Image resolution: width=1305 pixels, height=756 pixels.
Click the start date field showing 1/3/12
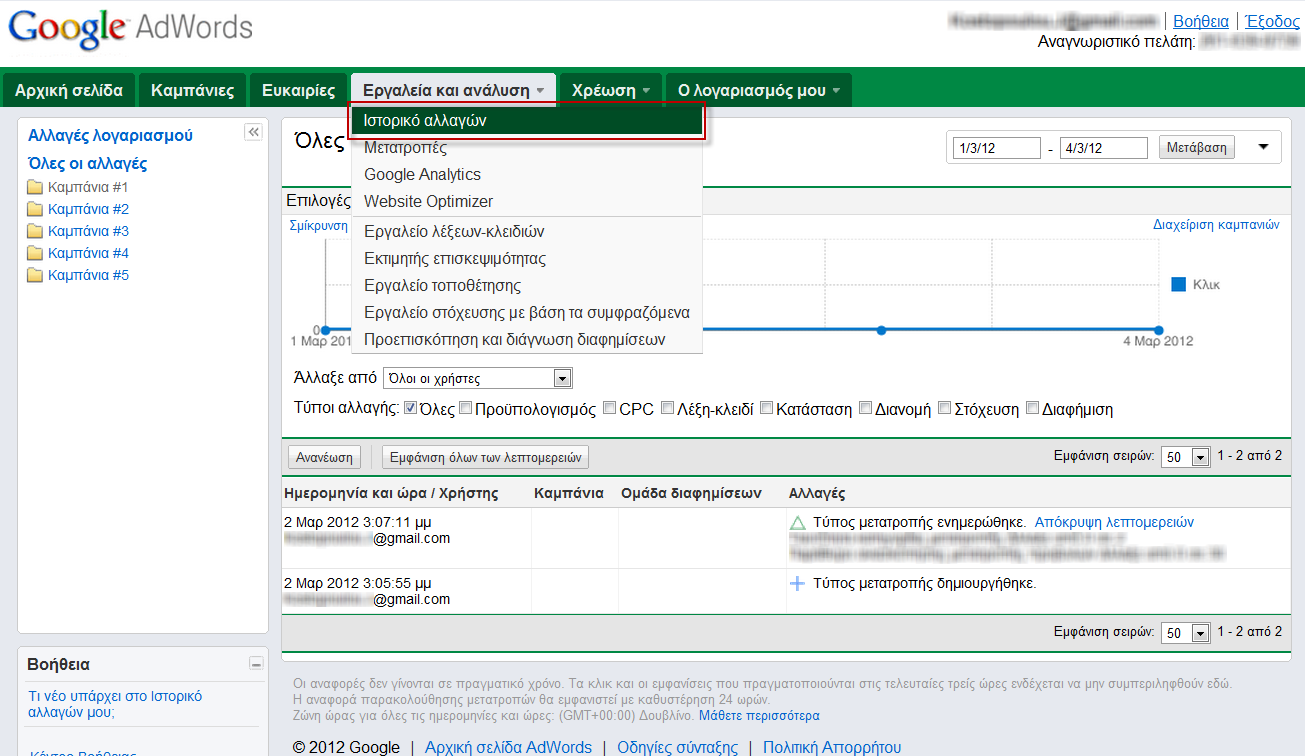pos(997,148)
